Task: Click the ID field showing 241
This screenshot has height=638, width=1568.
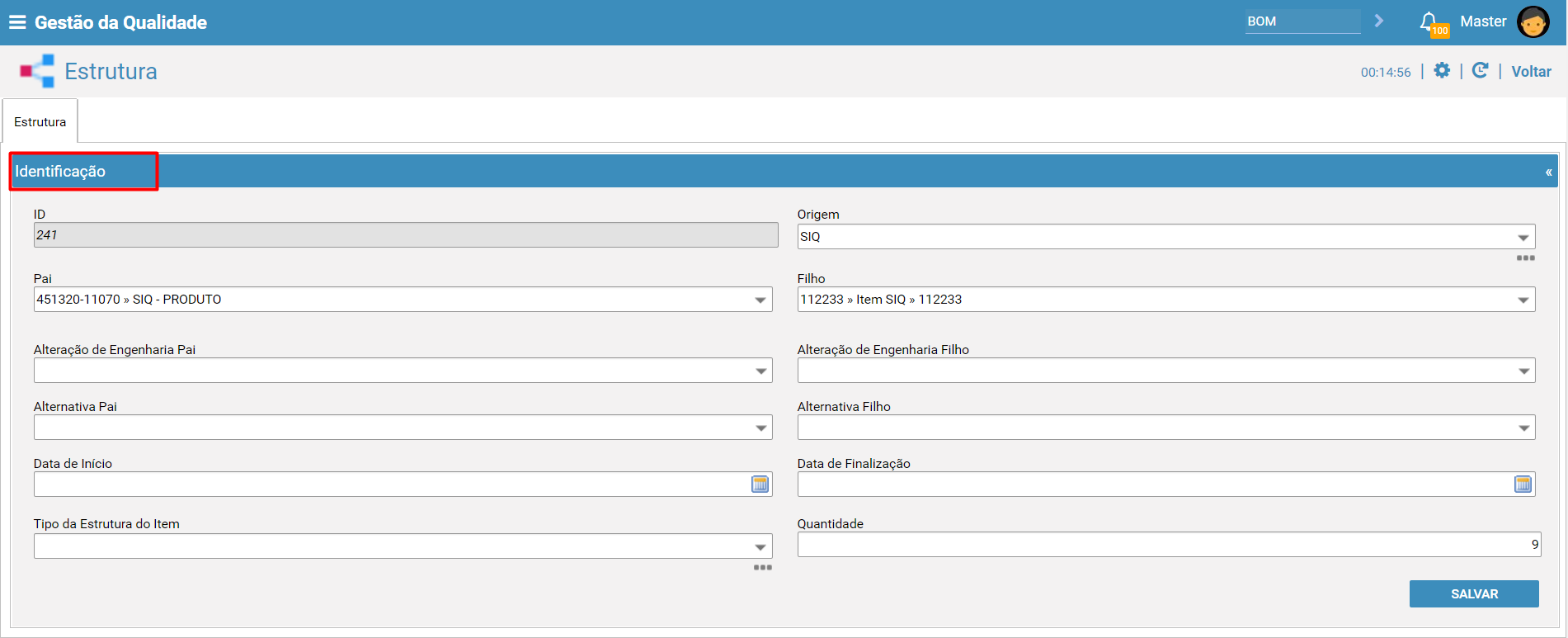Action: 406,235
